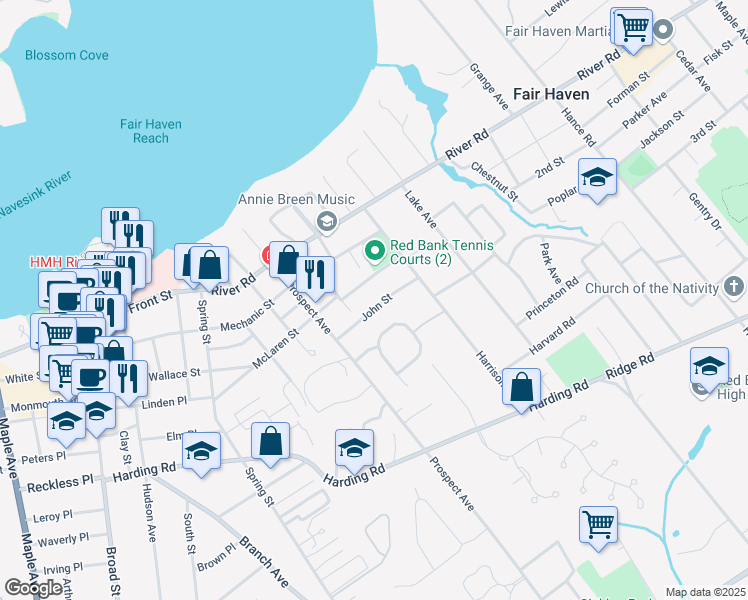The image size is (748, 600).
Task: Click the shopping cart marker in the southeast corner
Action: click(x=598, y=526)
